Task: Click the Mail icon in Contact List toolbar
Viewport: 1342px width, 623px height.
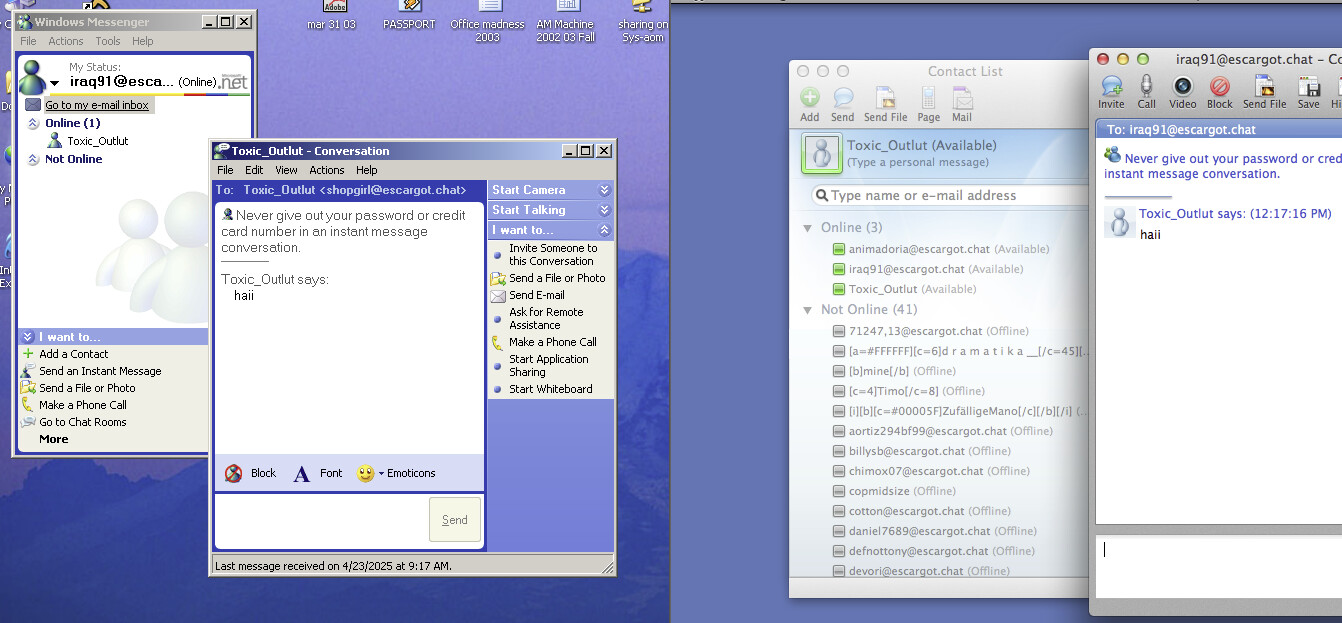Action: (962, 98)
